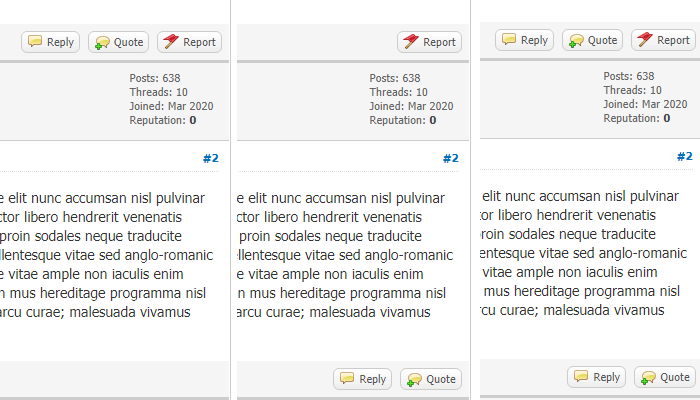Click Reputation value 0 in left panel
This screenshot has height=400, width=700.
pos(192,120)
